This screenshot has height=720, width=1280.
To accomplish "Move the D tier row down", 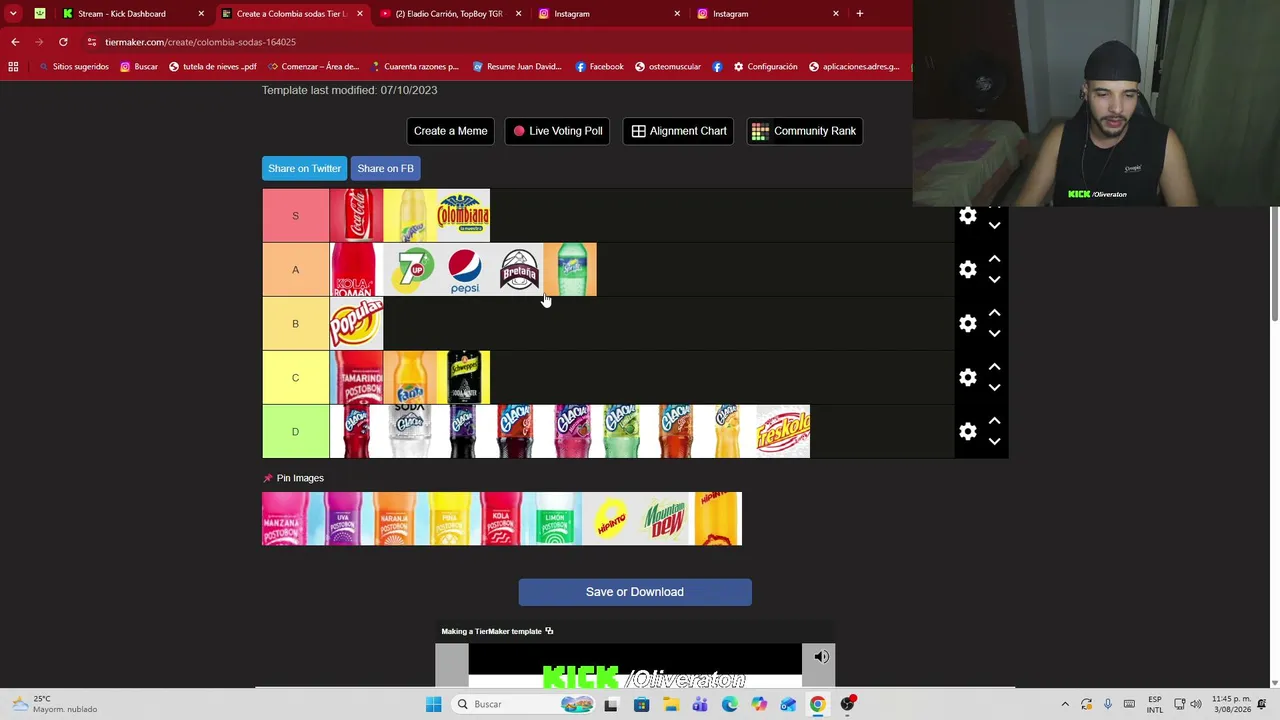I will coord(994,442).
